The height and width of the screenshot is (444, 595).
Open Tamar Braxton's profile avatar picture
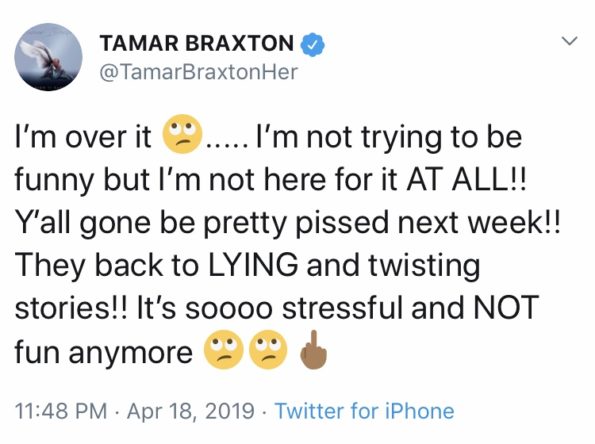click(x=48, y=57)
